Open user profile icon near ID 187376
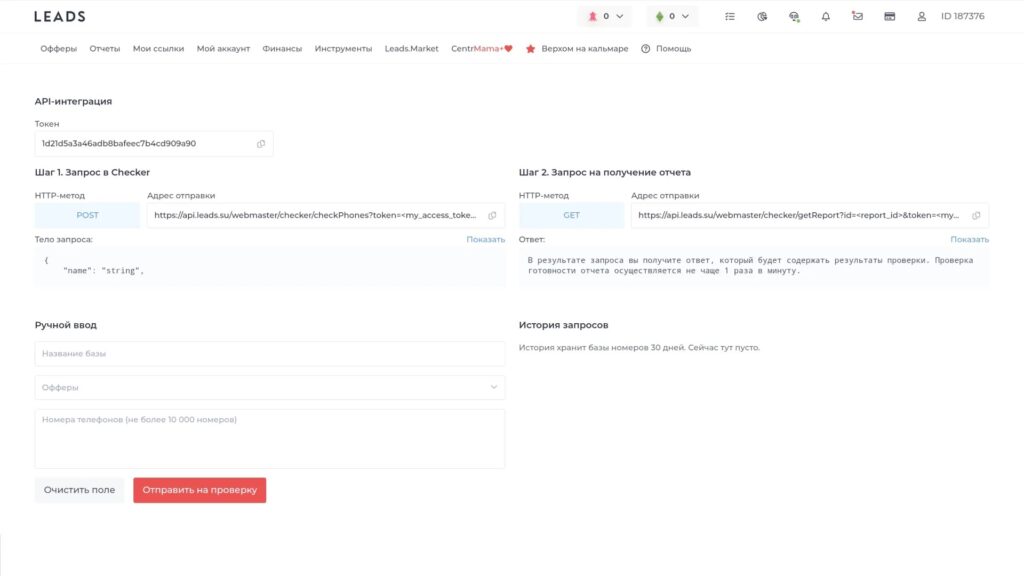Image resolution: width=1024 pixels, height=576 pixels. pos(922,16)
